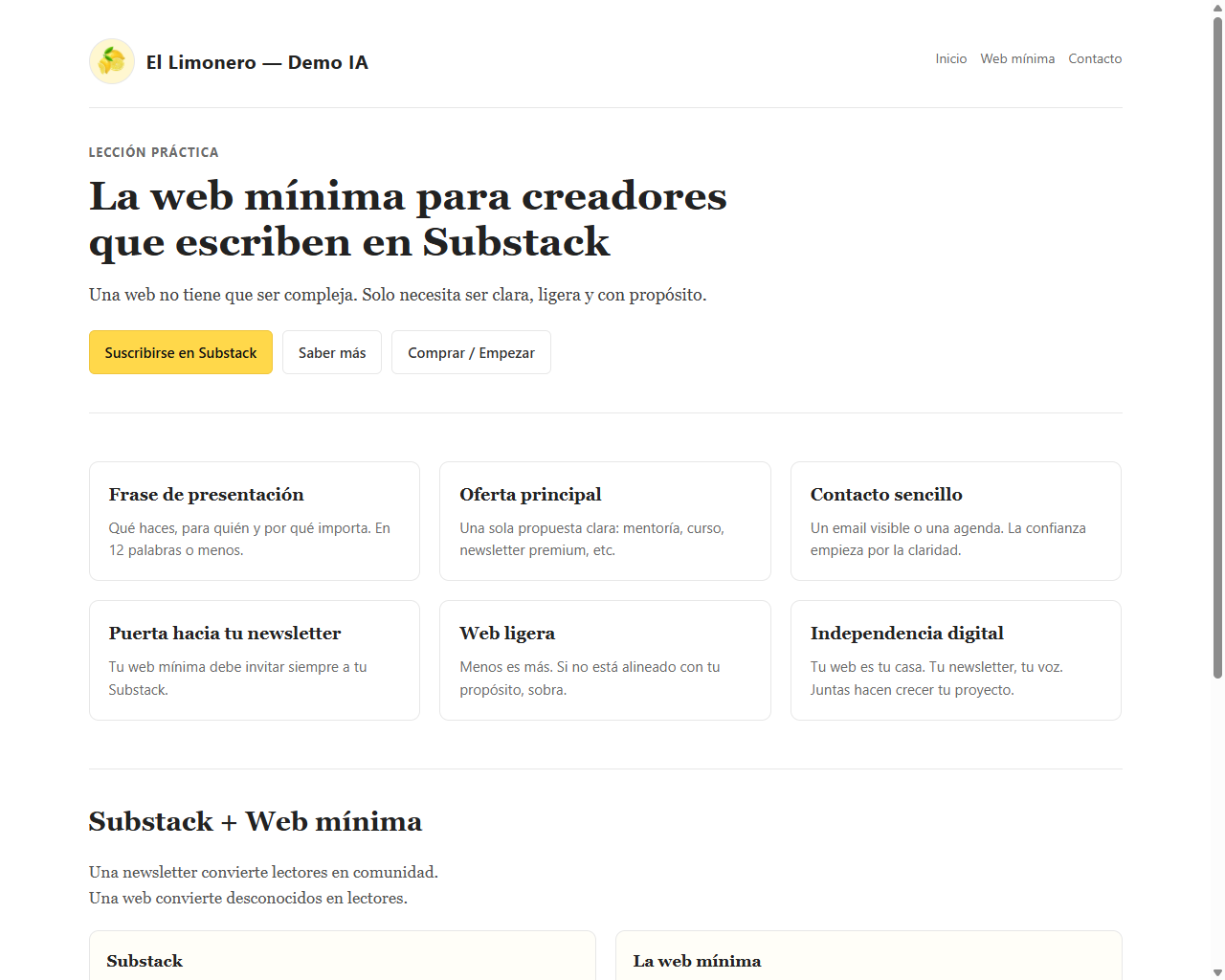Click the vertical scrollbar thumb
The width and height of the screenshot is (1225, 980).
pyautogui.click(x=1217, y=345)
